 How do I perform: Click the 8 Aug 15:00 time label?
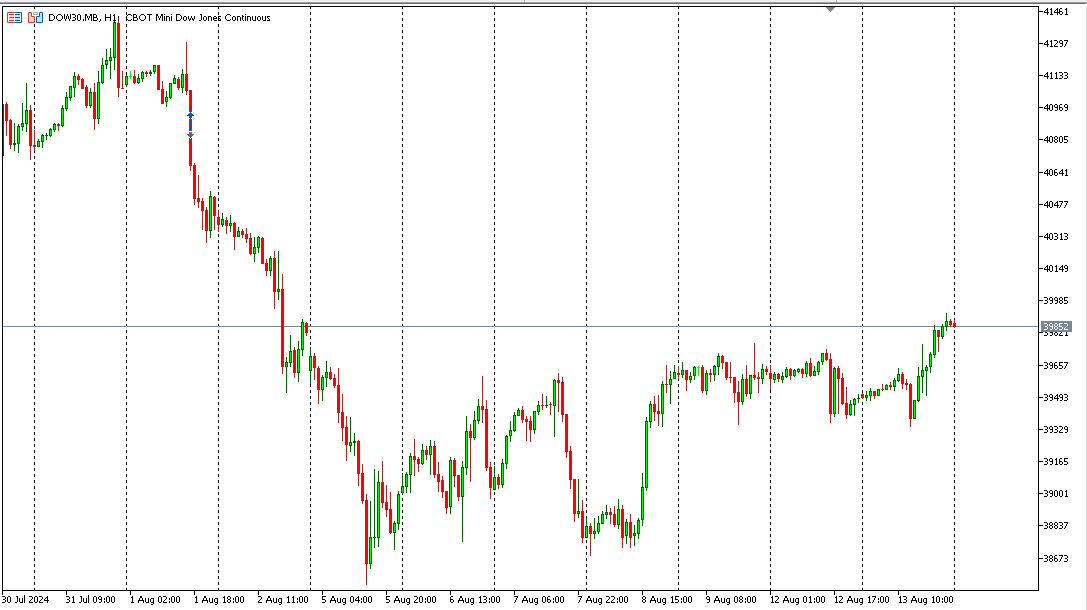pyautogui.click(x=667, y=600)
